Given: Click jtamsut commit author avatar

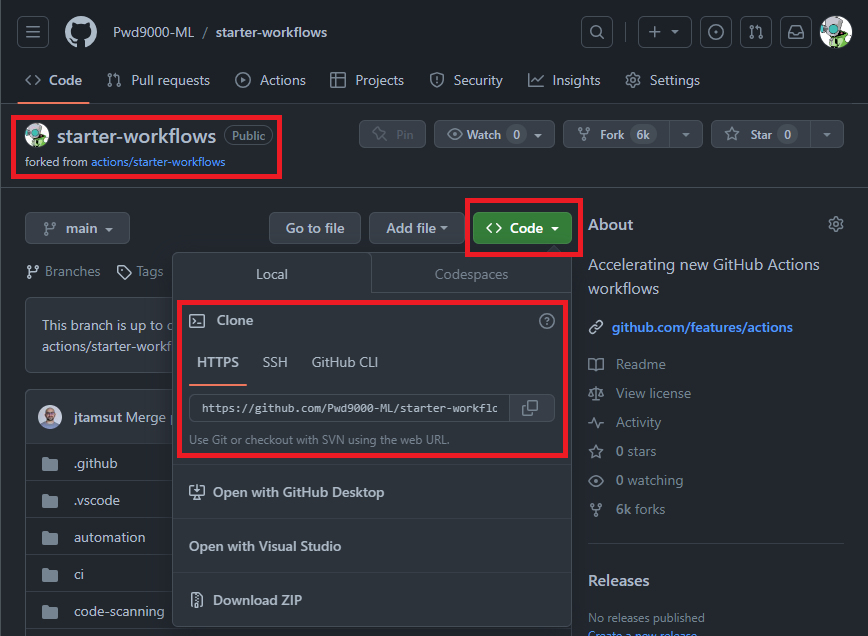Looking at the screenshot, I should [x=50, y=417].
